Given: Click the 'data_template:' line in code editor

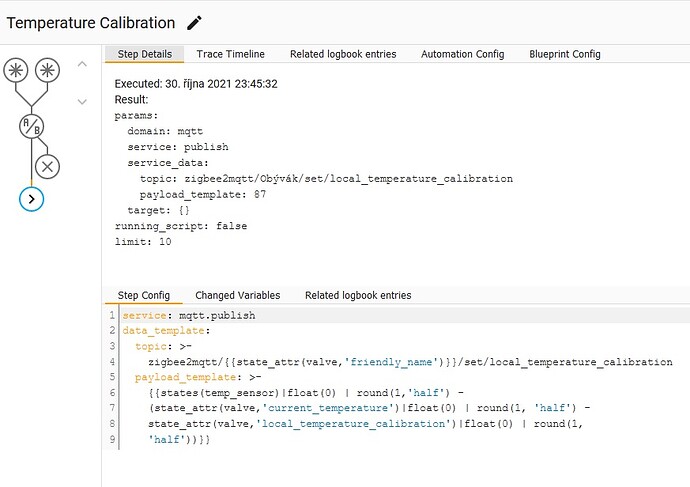Looking at the screenshot, I should click(x=166, y=330).
